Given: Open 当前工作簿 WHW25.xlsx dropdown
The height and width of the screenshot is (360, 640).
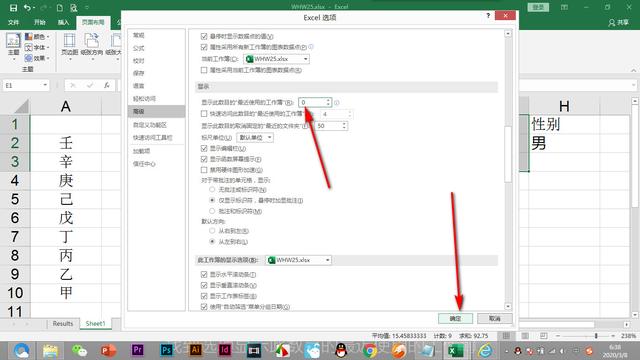Looking at the screenshot, I should [x=276, y=59].
